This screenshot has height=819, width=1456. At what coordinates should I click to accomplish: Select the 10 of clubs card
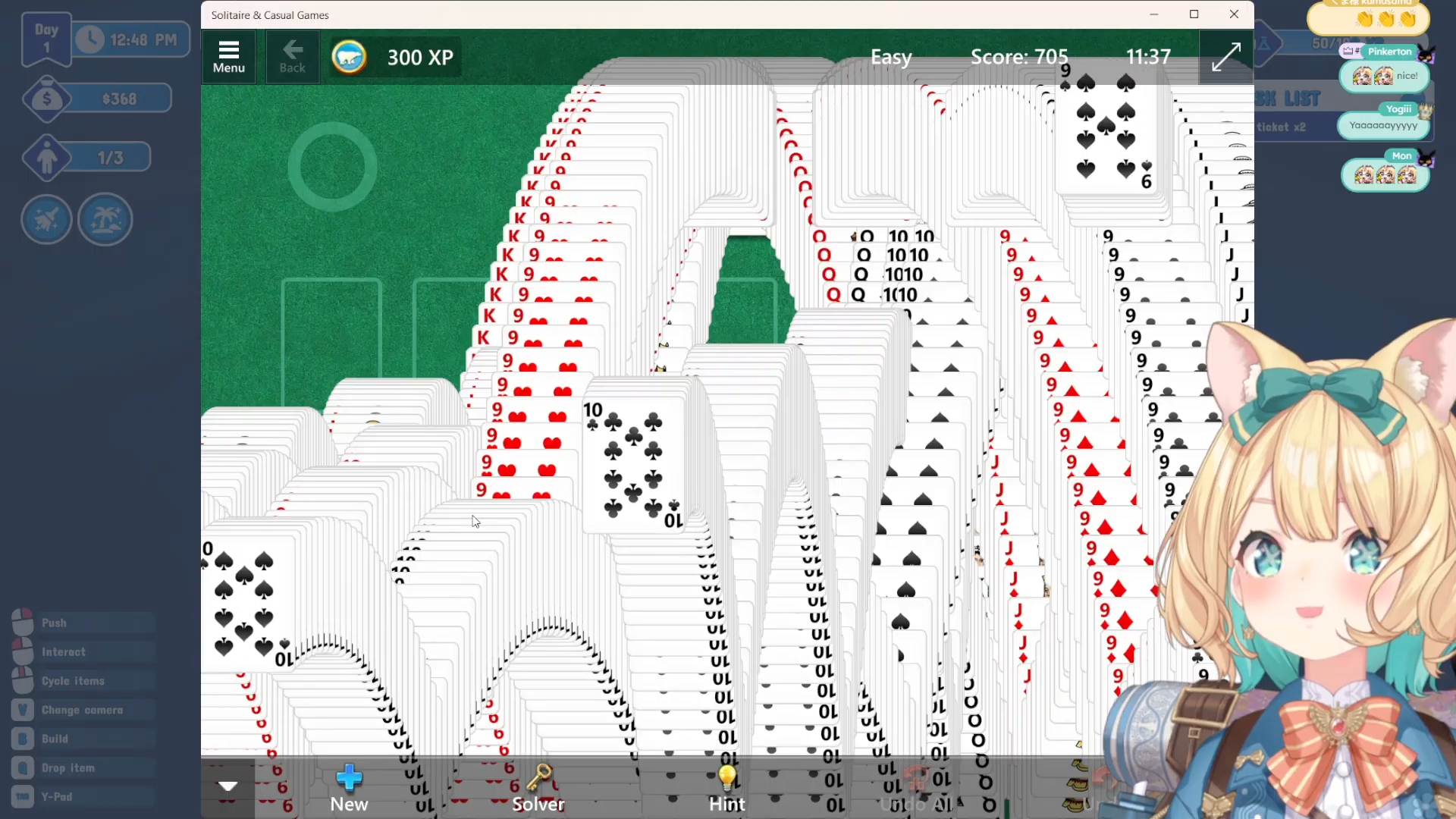tap(632, 464)
